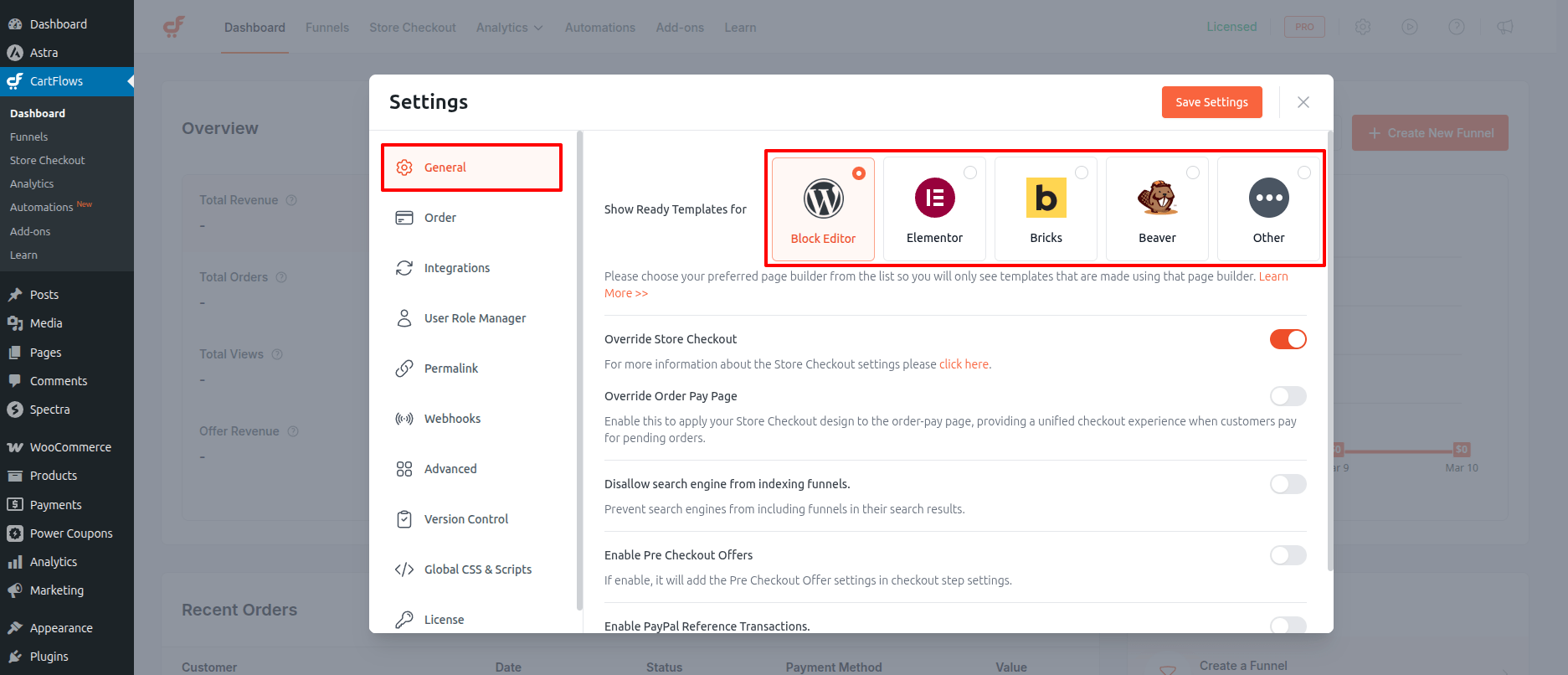The height and width of the screenshot is (675, 1568).
Task: Open the Learn top navigation tab
Action: tap(740, 28)
